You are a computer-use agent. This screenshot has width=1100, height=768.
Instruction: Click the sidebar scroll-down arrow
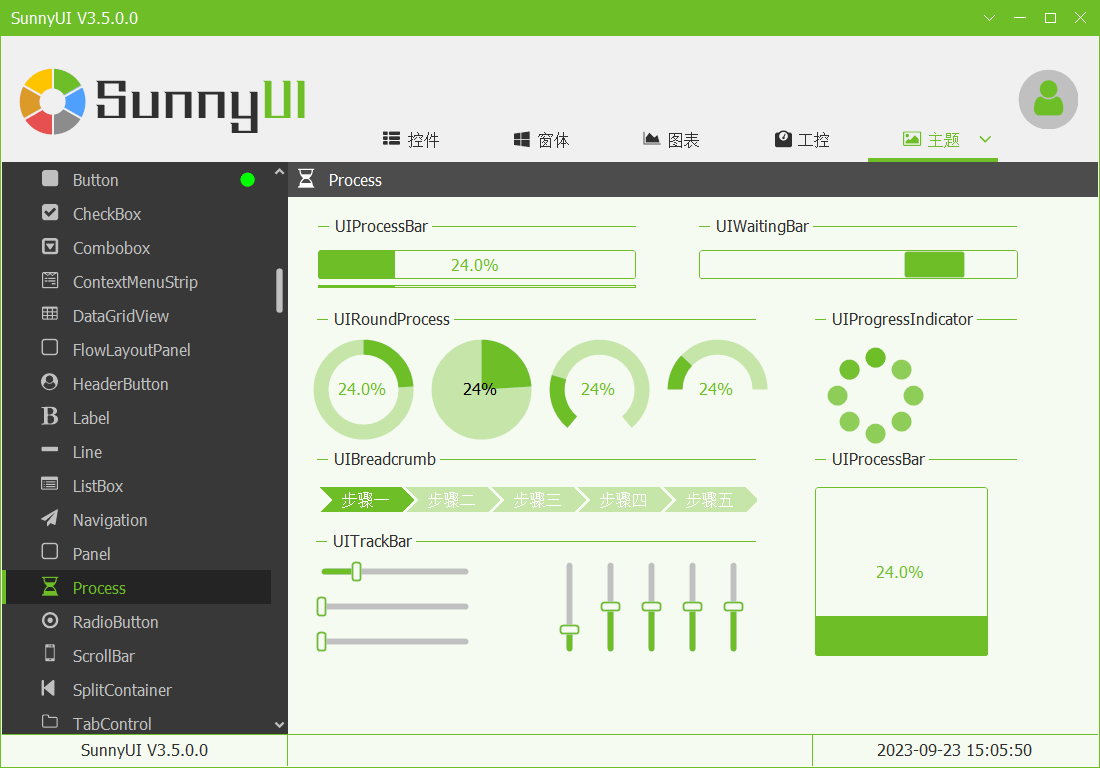pos(279,725)
